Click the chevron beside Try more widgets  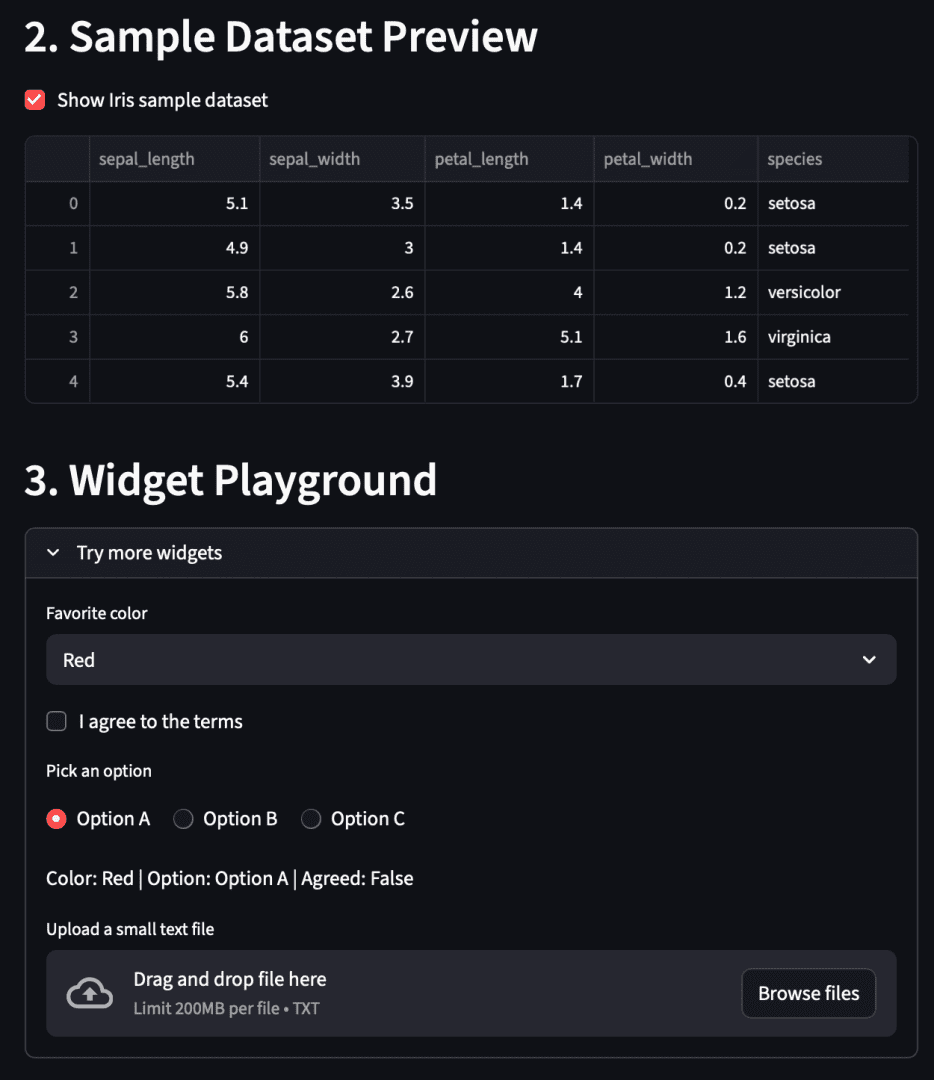click(x=54, y=553)
